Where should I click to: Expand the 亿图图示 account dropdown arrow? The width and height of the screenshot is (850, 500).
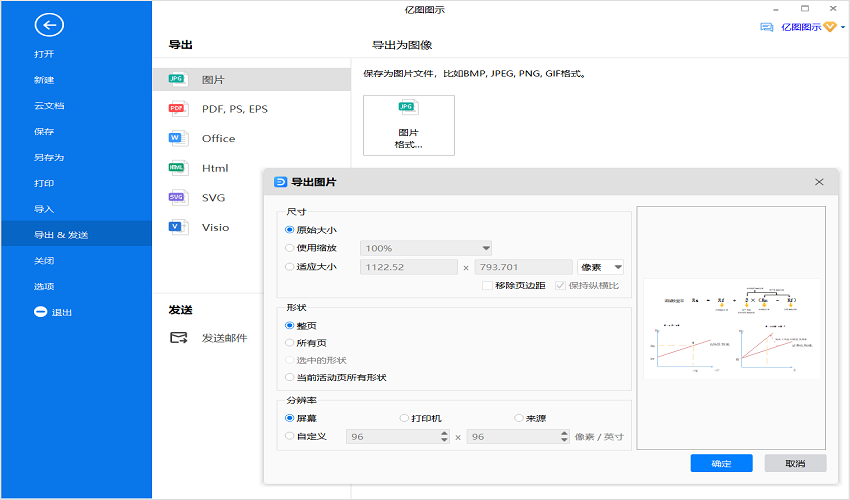(843, 27)
